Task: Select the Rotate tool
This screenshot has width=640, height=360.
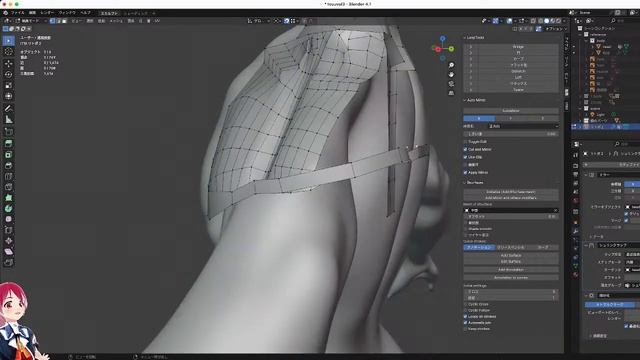Action: pos(9,74)
